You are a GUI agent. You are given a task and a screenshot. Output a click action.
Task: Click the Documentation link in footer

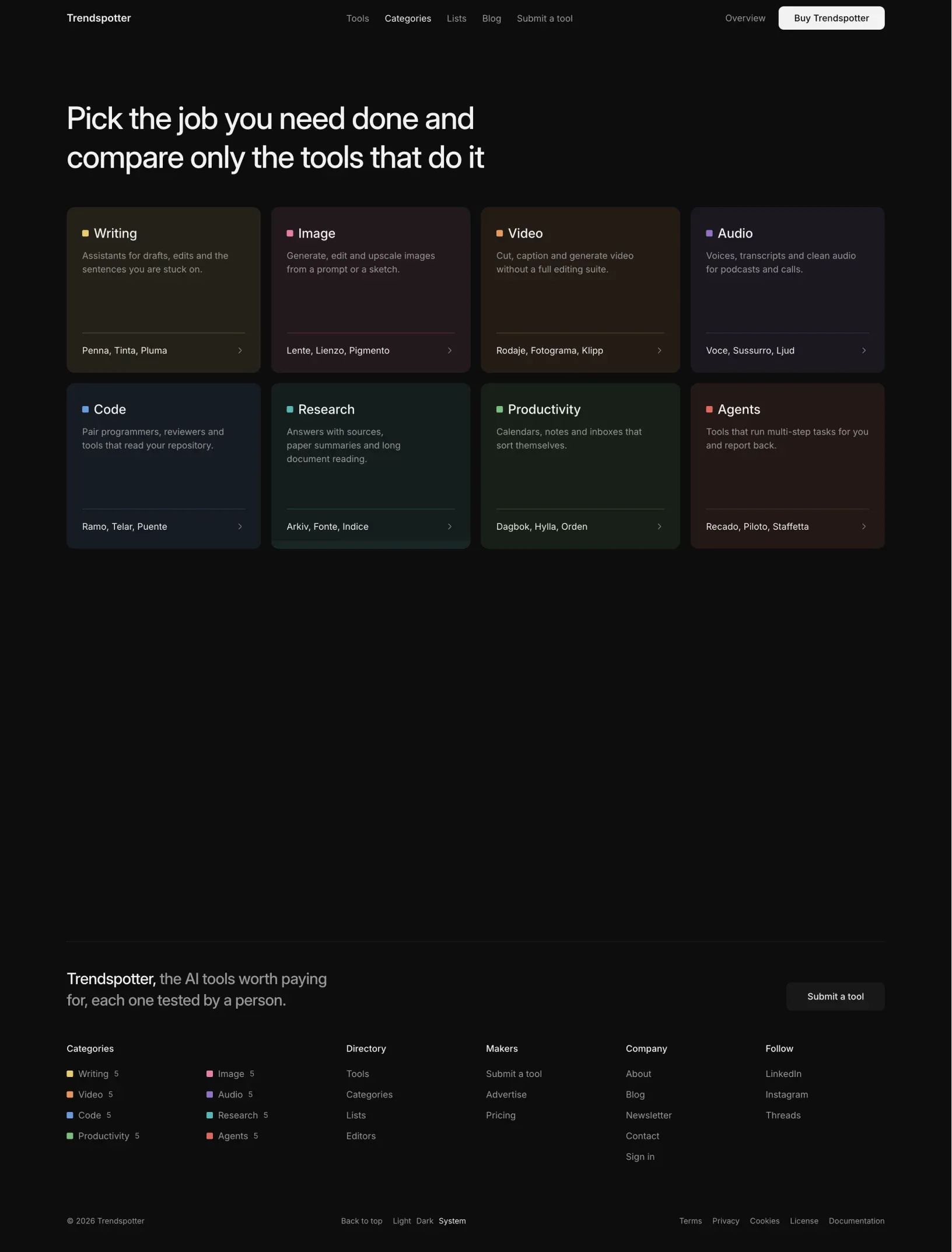pos(856,1221)
